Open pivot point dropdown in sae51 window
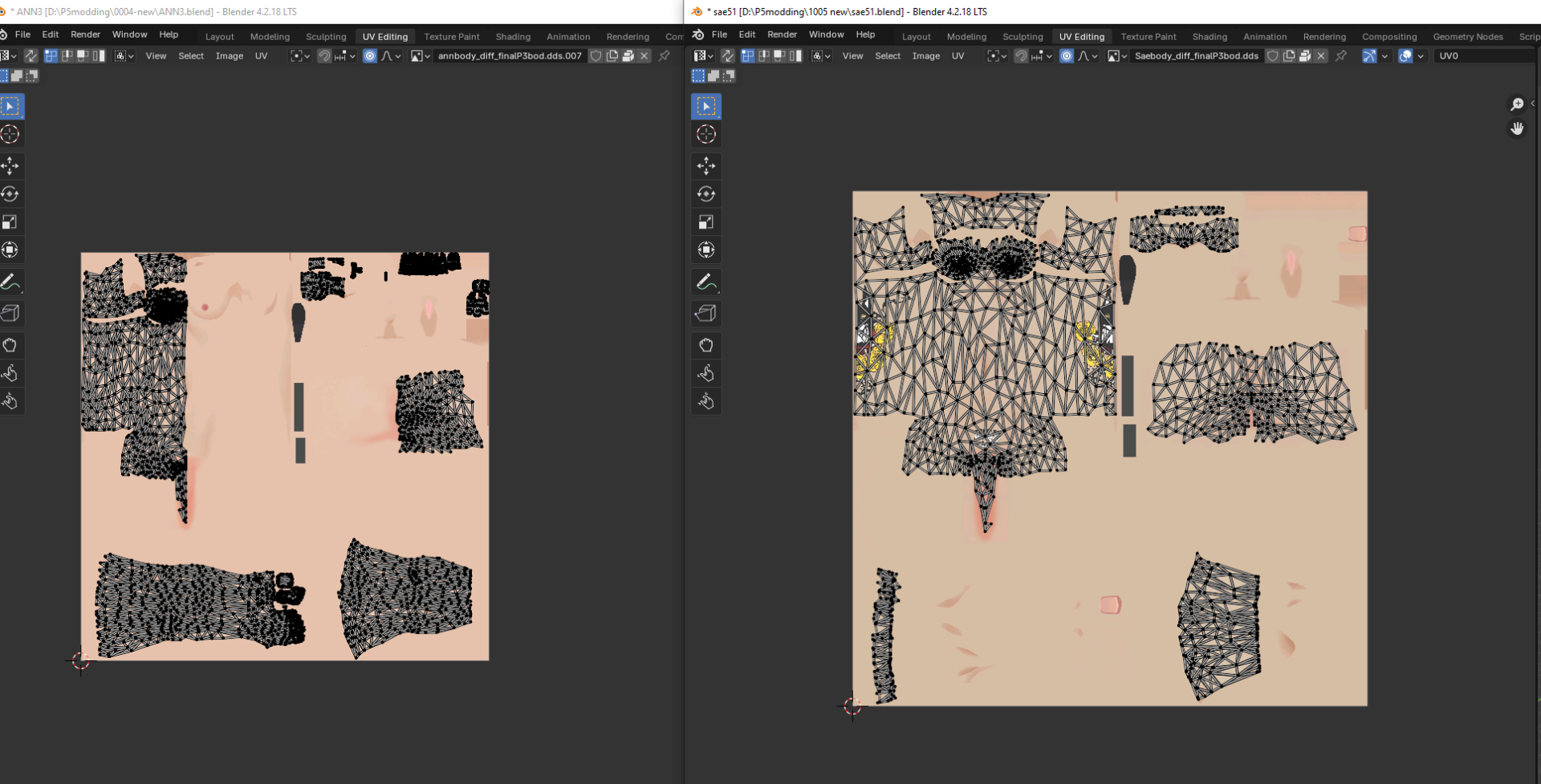The width and height of the screenshot is (1541, 784). click(997, 56)
